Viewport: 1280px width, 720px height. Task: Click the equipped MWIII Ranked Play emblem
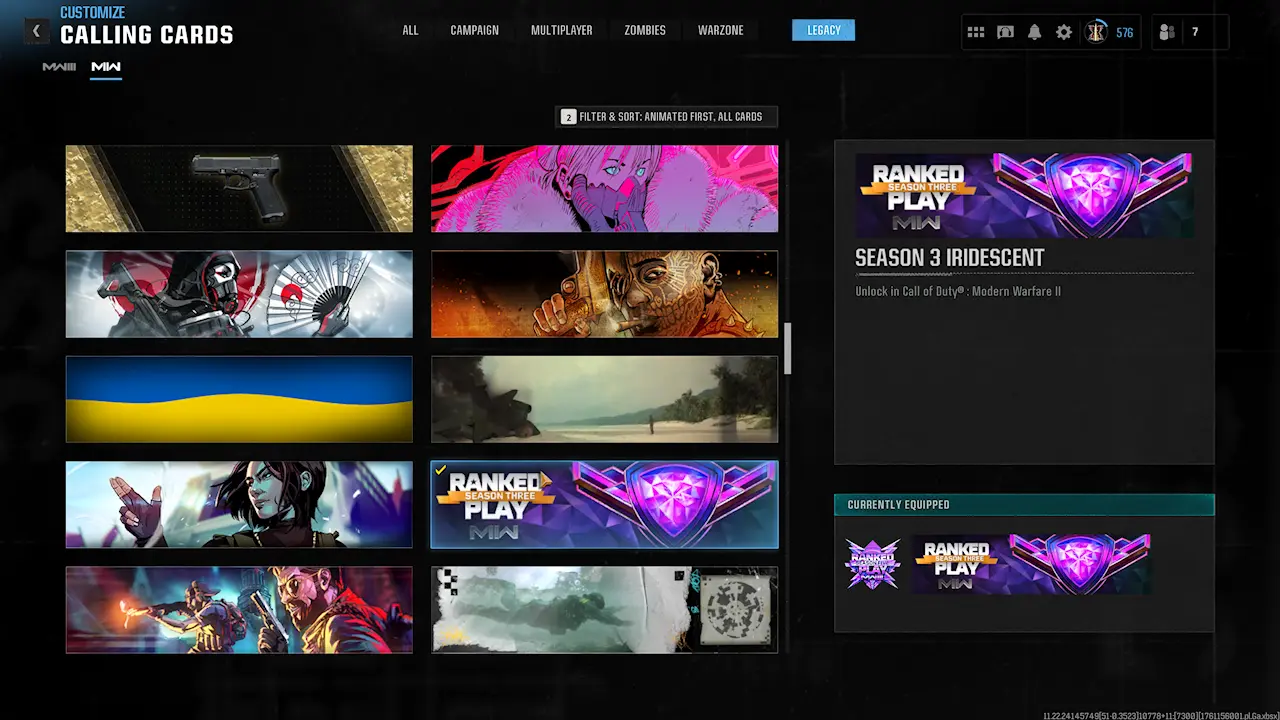pyautogui.click(x=872, y=564)
